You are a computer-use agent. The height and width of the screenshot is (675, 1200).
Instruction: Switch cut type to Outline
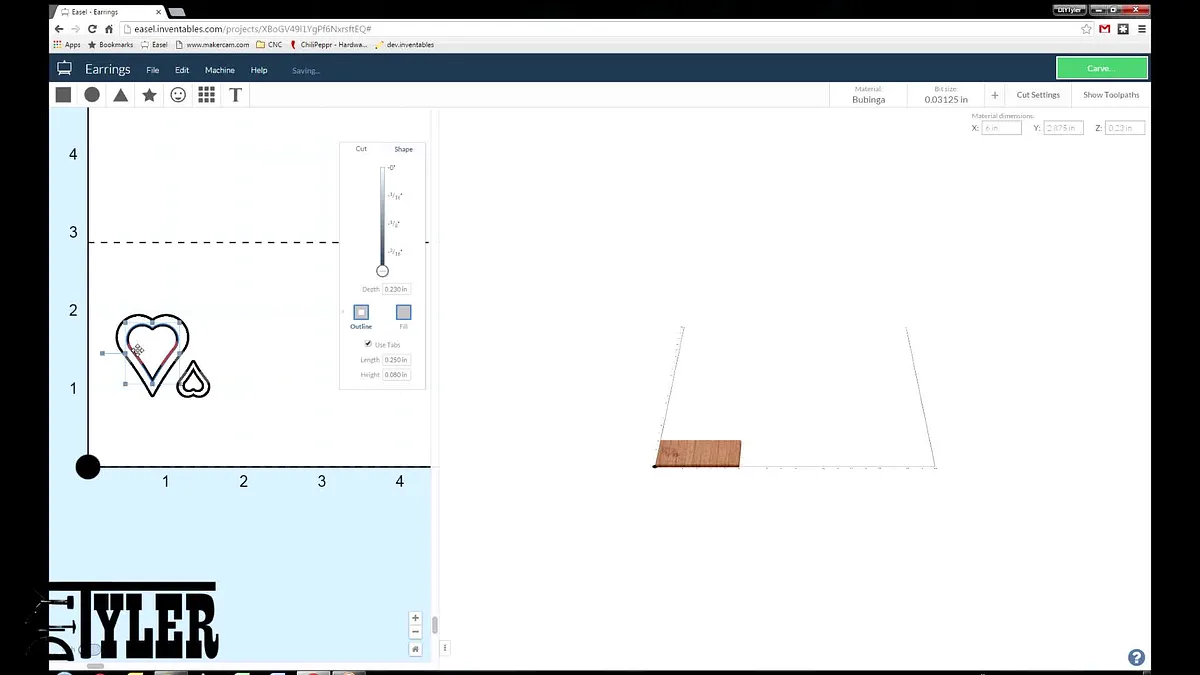pos(361,313)
